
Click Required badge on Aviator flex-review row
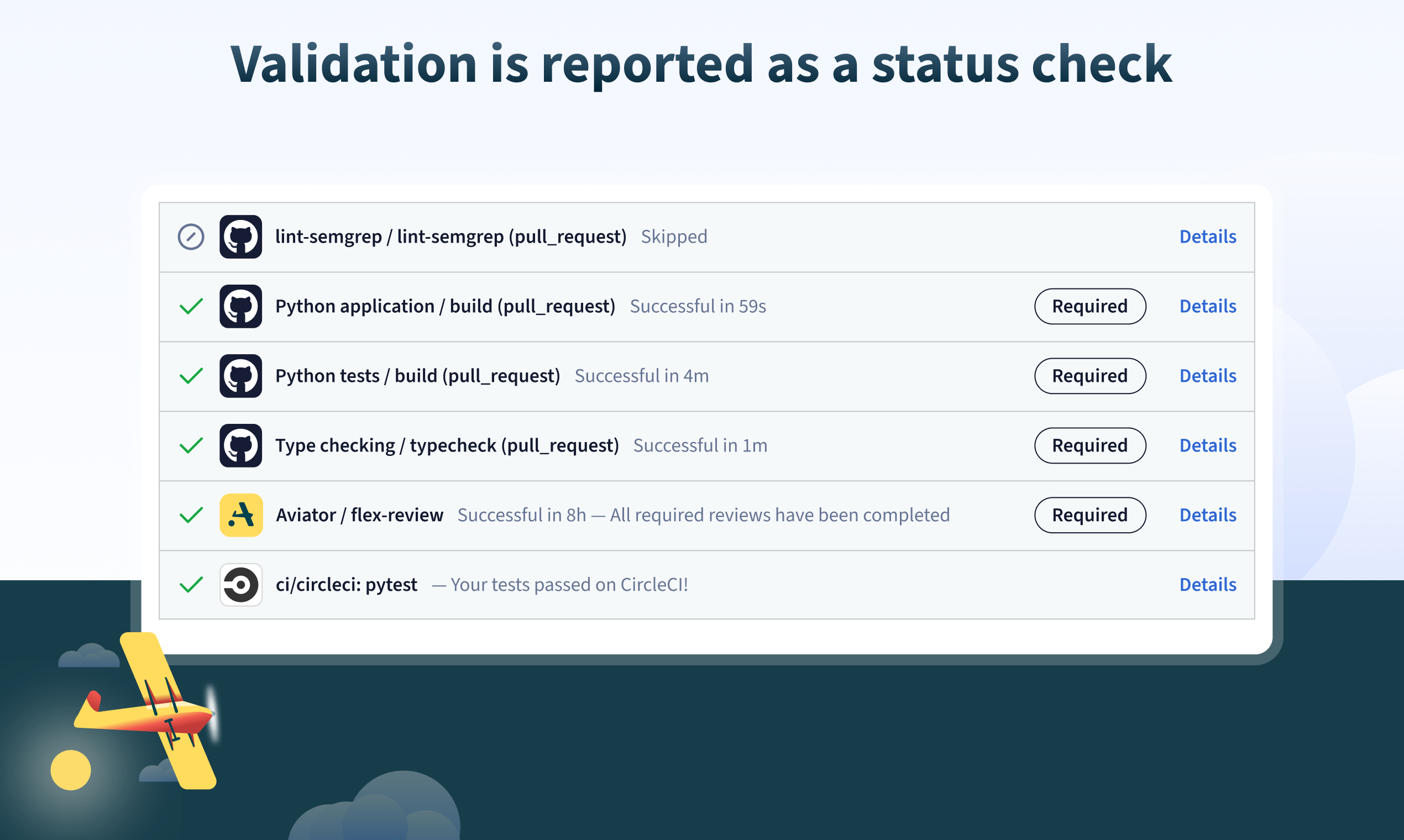1090,515
